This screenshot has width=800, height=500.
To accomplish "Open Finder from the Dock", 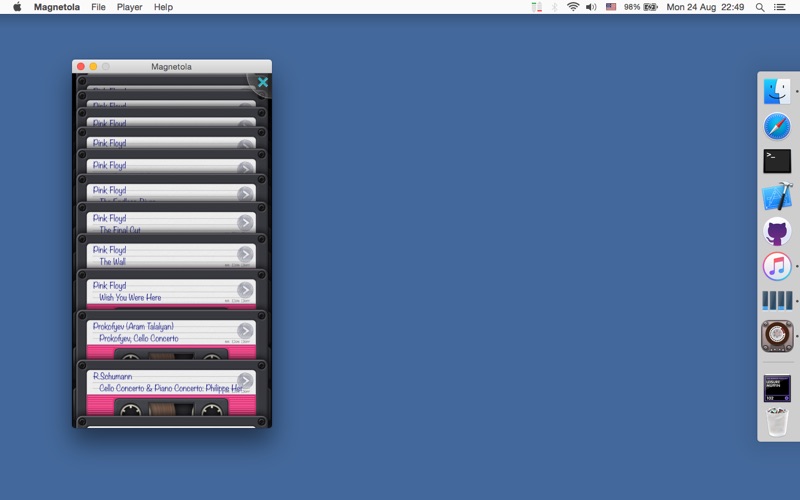I will coord(777,91).
